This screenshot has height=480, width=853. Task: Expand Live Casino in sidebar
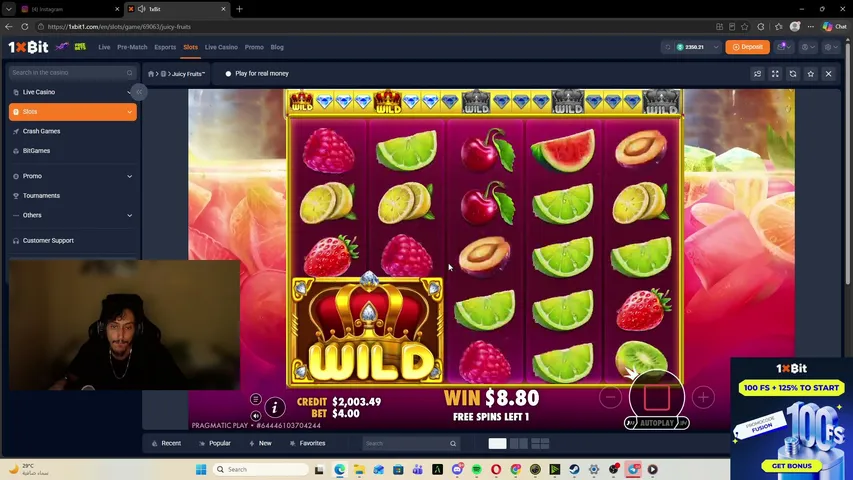coord(72,92)
